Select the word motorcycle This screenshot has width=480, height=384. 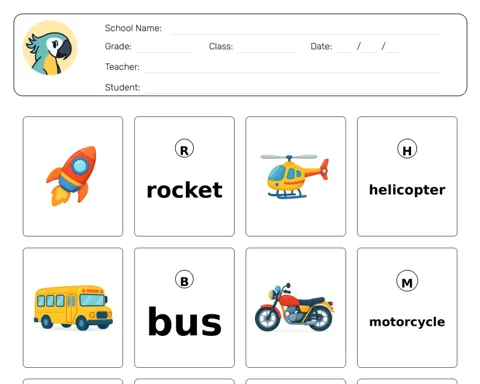407,322
